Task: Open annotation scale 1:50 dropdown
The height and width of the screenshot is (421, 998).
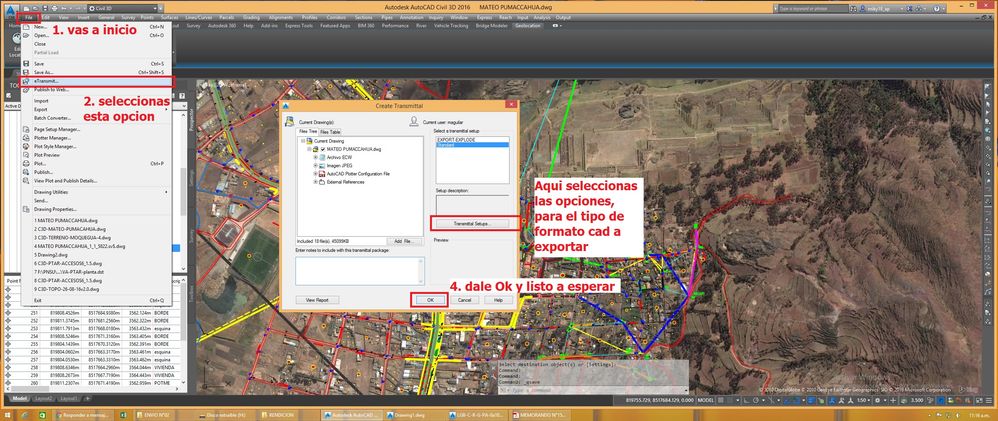Action: tap(863, 401)
